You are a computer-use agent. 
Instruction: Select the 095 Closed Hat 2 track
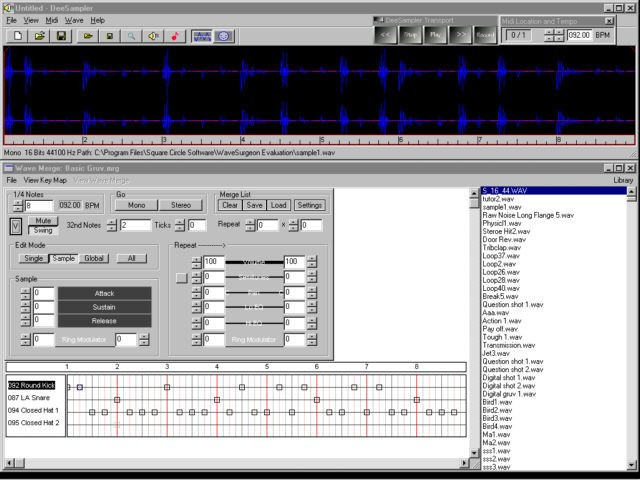click(x=33, y=423)
